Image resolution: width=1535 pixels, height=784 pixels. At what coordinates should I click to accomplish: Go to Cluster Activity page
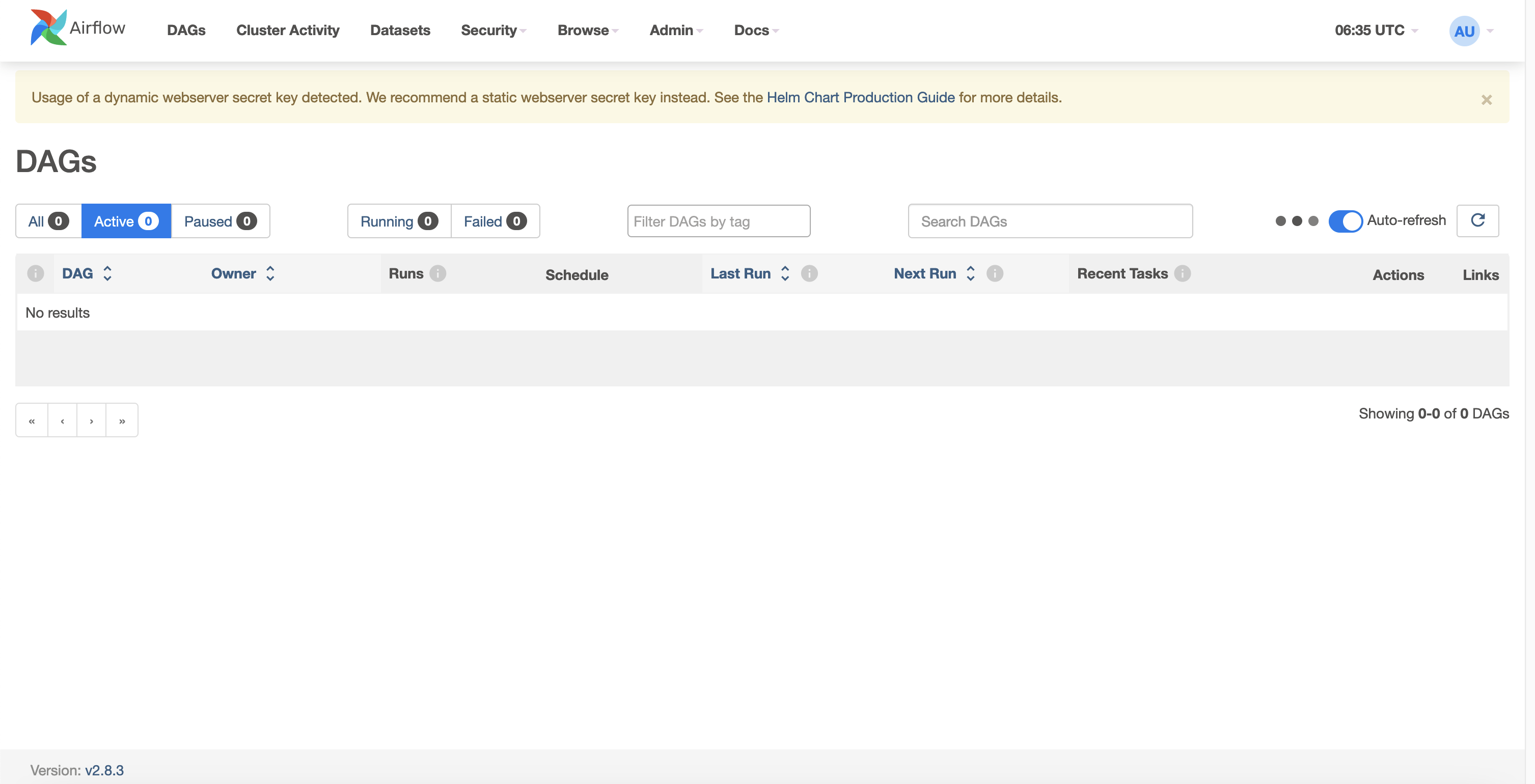pos(287,31)
